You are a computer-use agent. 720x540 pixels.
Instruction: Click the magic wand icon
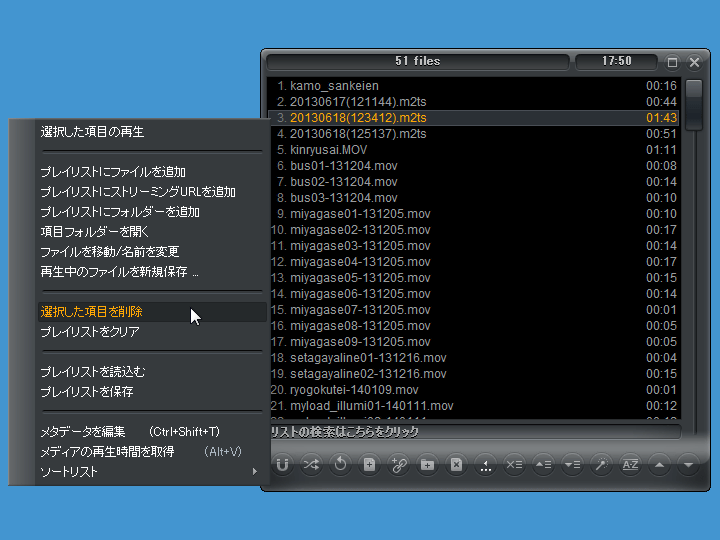[601, 465]
